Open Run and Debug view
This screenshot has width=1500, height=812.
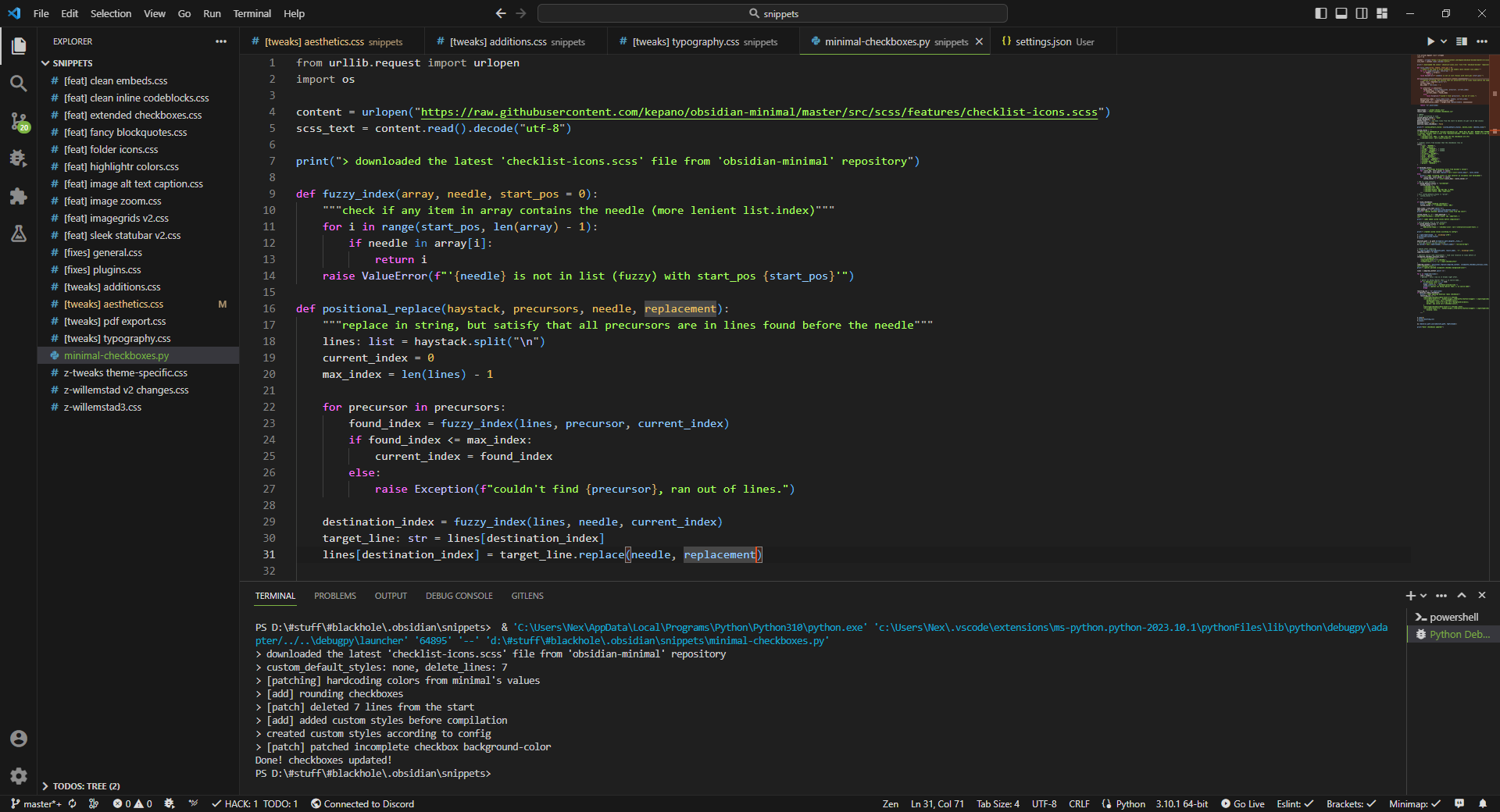(19, 158)
